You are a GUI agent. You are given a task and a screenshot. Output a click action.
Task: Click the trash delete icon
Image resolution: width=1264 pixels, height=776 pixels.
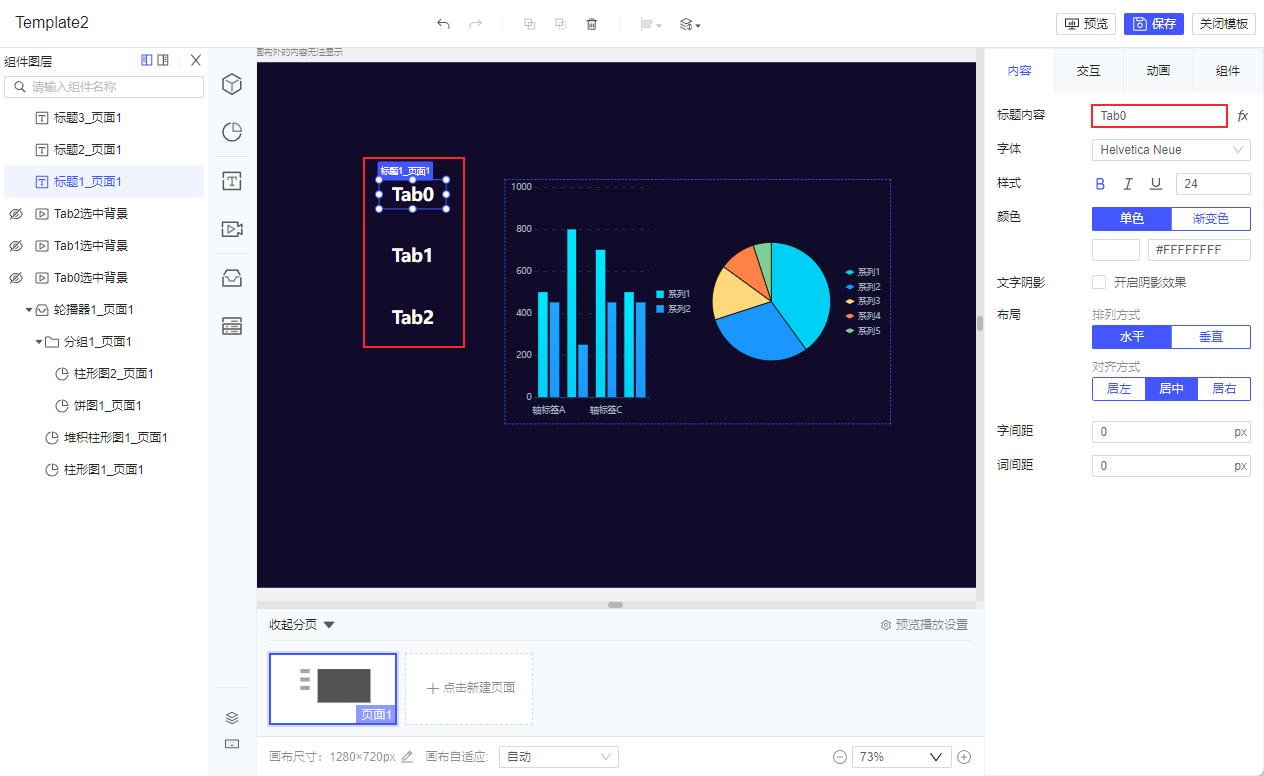tap(592, 24)
